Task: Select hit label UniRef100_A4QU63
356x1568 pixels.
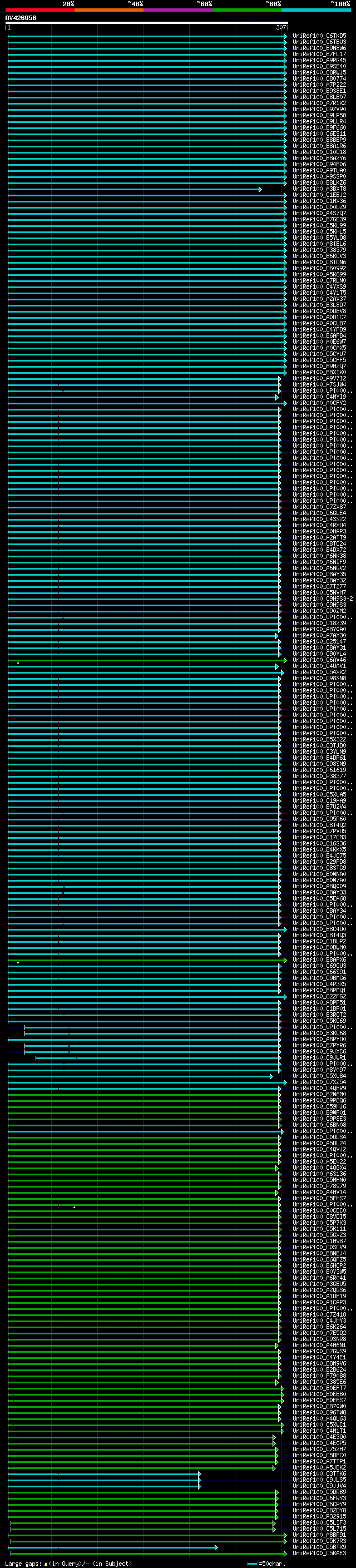Action: pos(319,1418)
